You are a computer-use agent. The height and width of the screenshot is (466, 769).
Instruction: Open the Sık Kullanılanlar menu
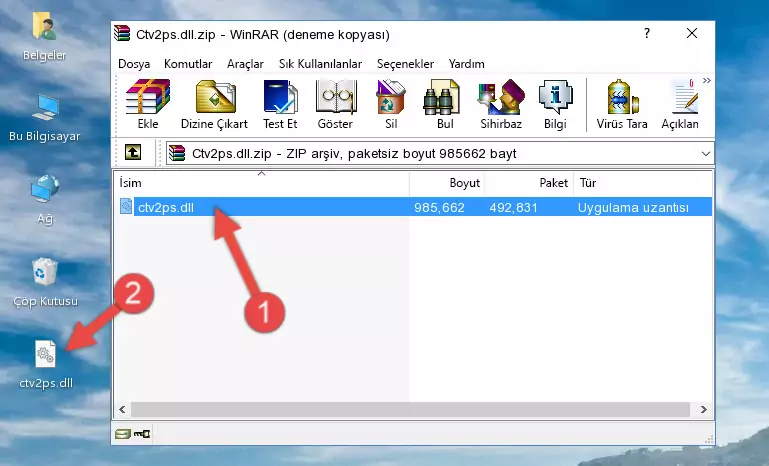tap(320, 64)
